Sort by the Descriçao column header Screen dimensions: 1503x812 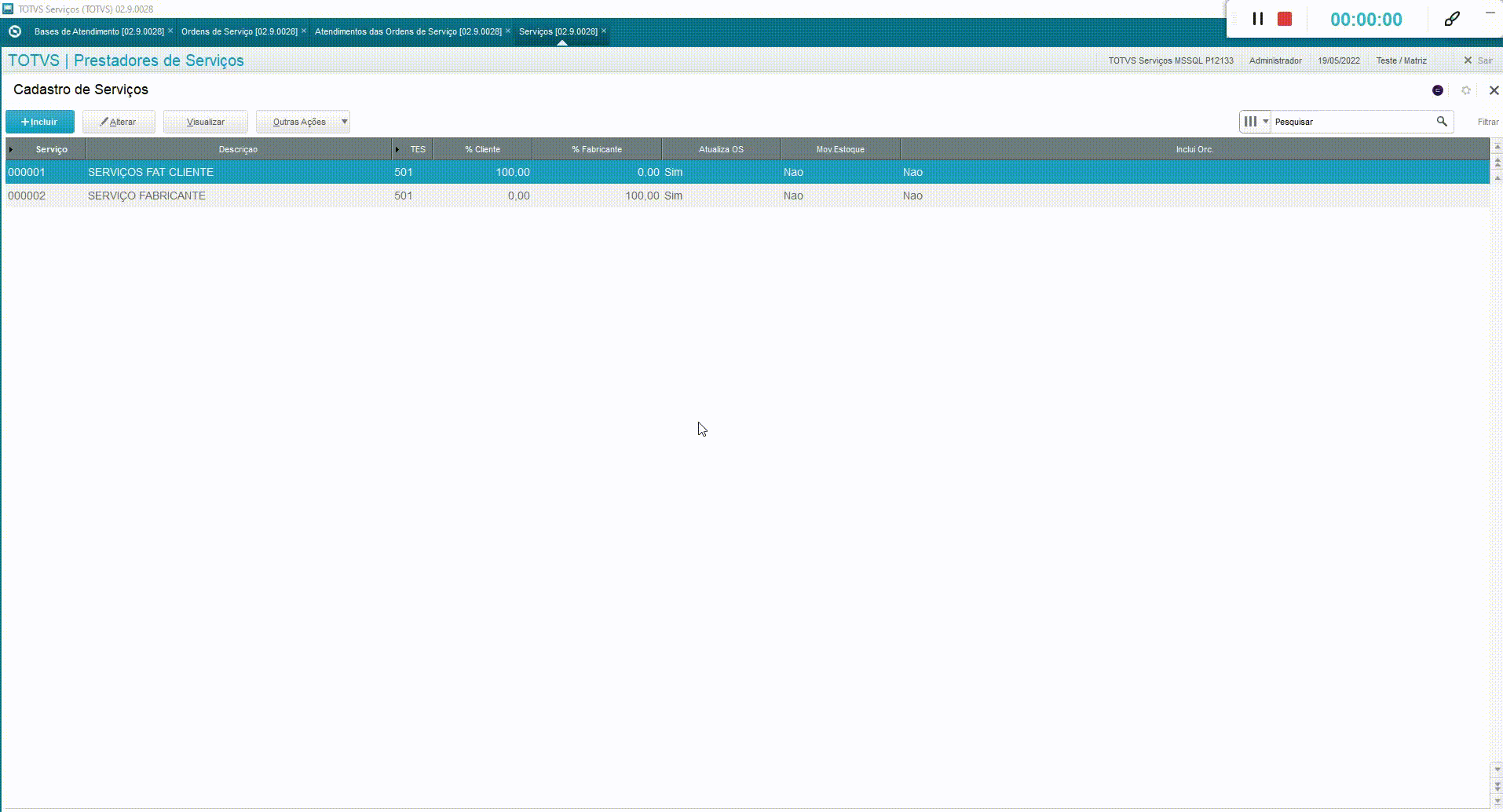pyautogui.click(x=238, y=149)
